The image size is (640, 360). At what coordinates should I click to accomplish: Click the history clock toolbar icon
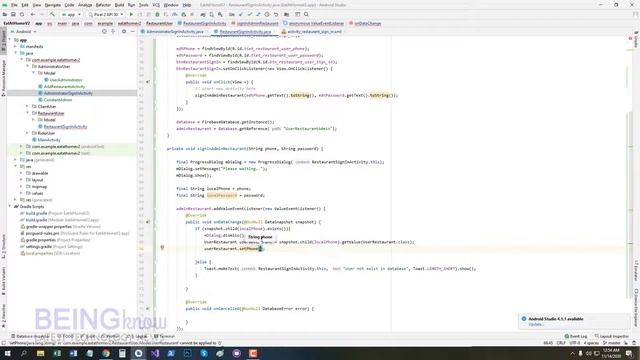(267, 14)
